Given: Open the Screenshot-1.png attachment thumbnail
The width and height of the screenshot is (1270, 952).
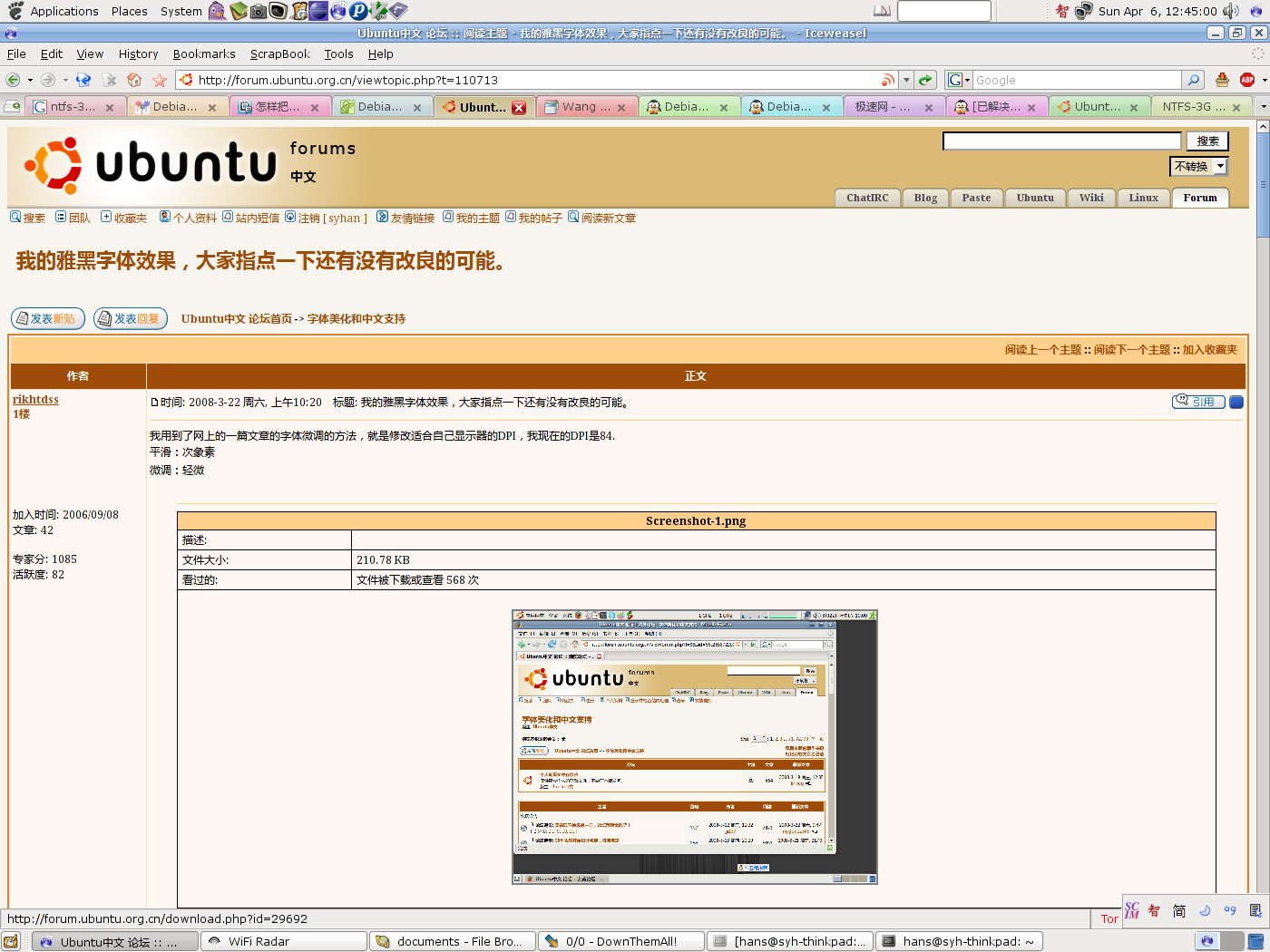Looking at the screenshot, I should [x=695, y=747].
